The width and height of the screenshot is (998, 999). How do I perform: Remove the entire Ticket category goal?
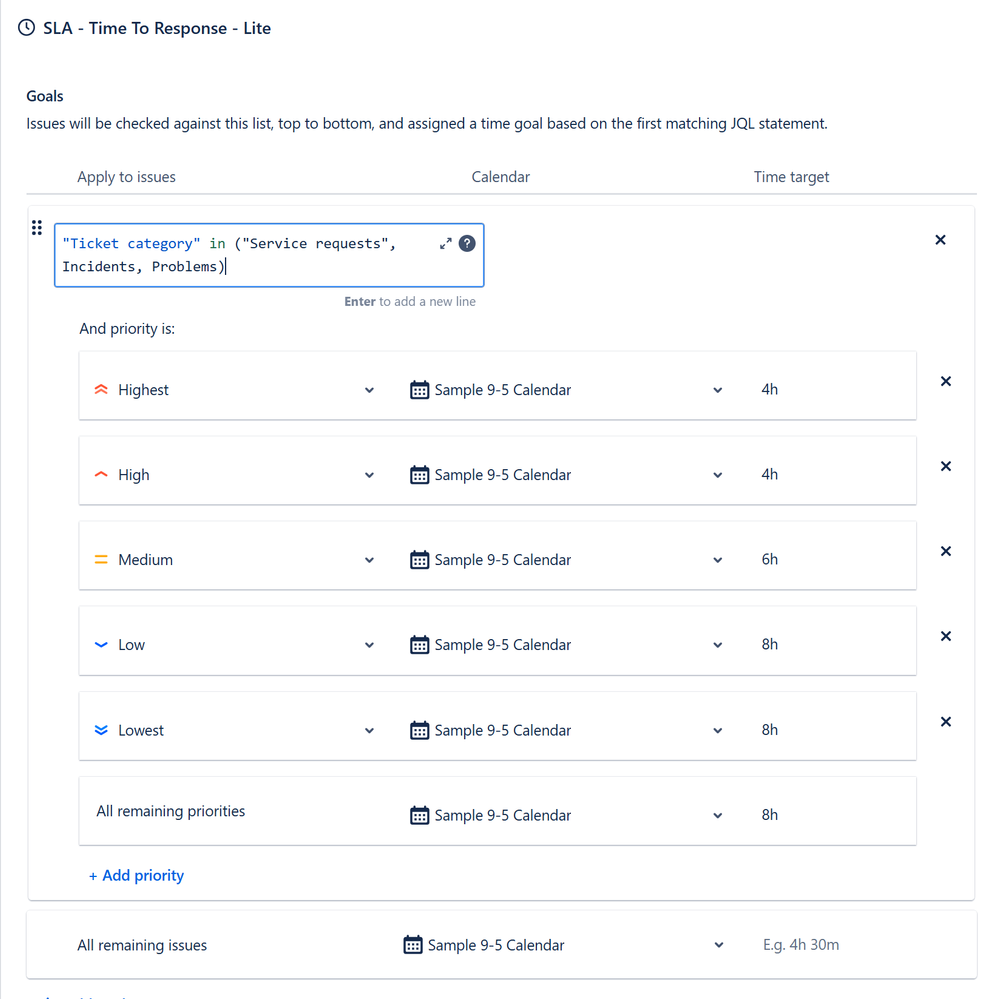pyautogui.click(x=940, y=240)
